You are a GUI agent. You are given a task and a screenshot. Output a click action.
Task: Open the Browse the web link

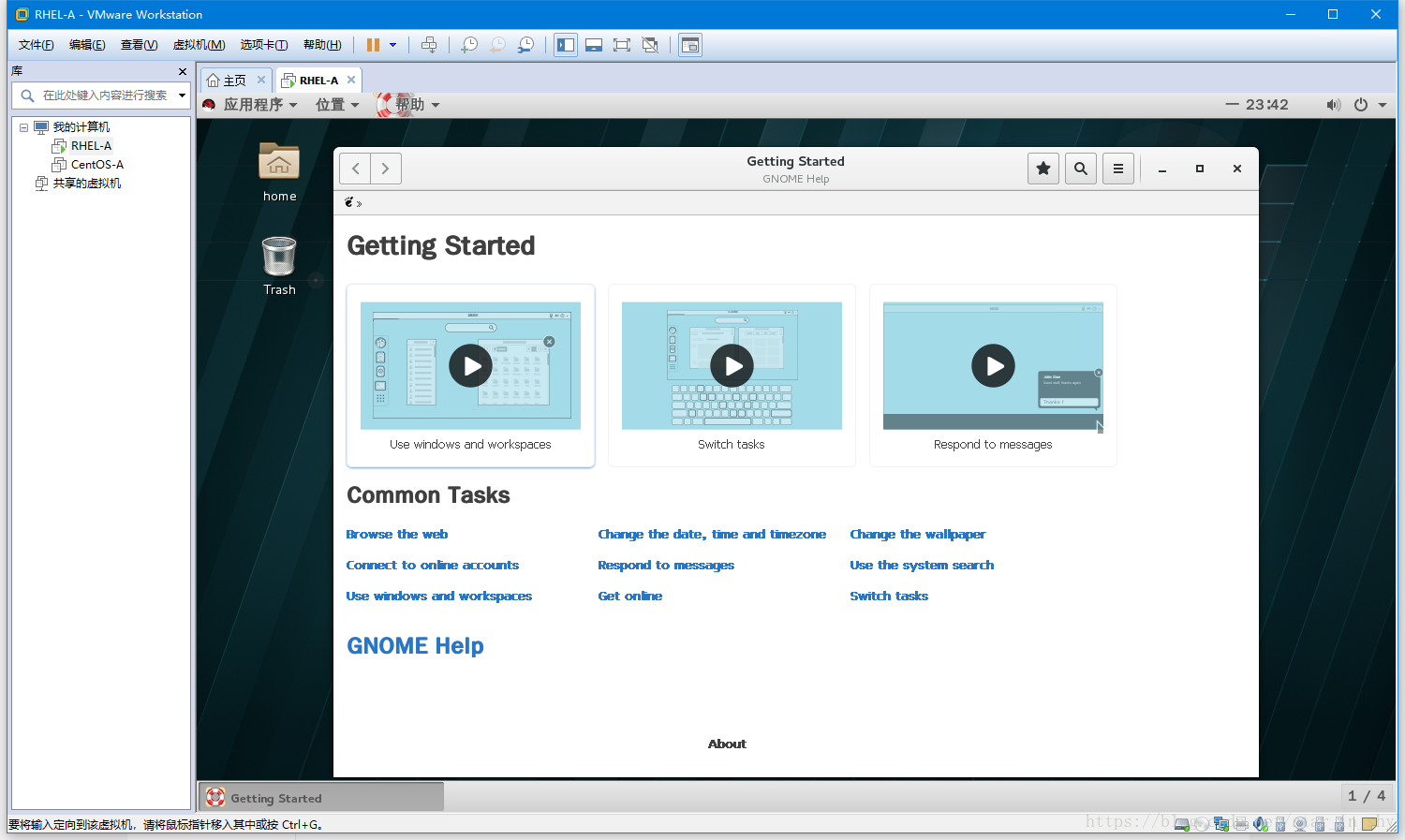(x=397, y=535)
